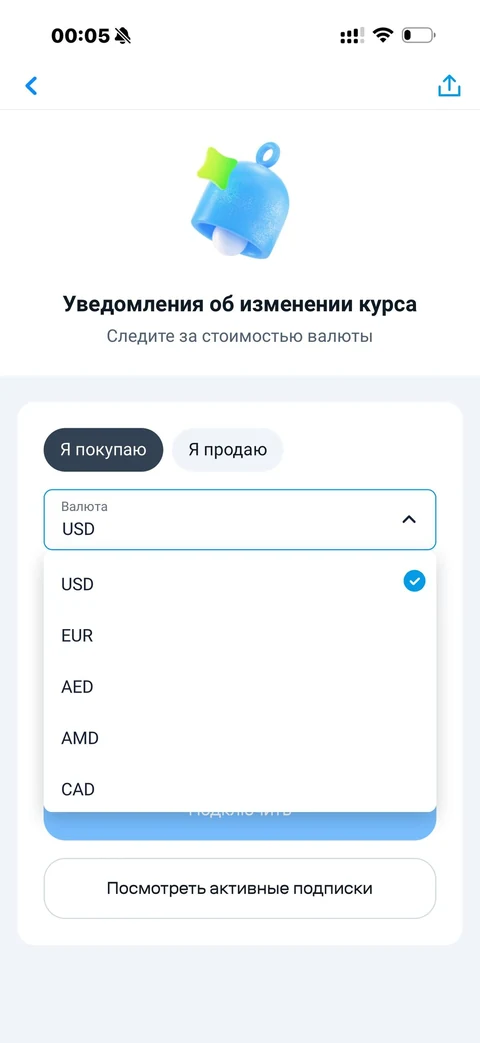Tap the share icon at top right

point(449,86)
